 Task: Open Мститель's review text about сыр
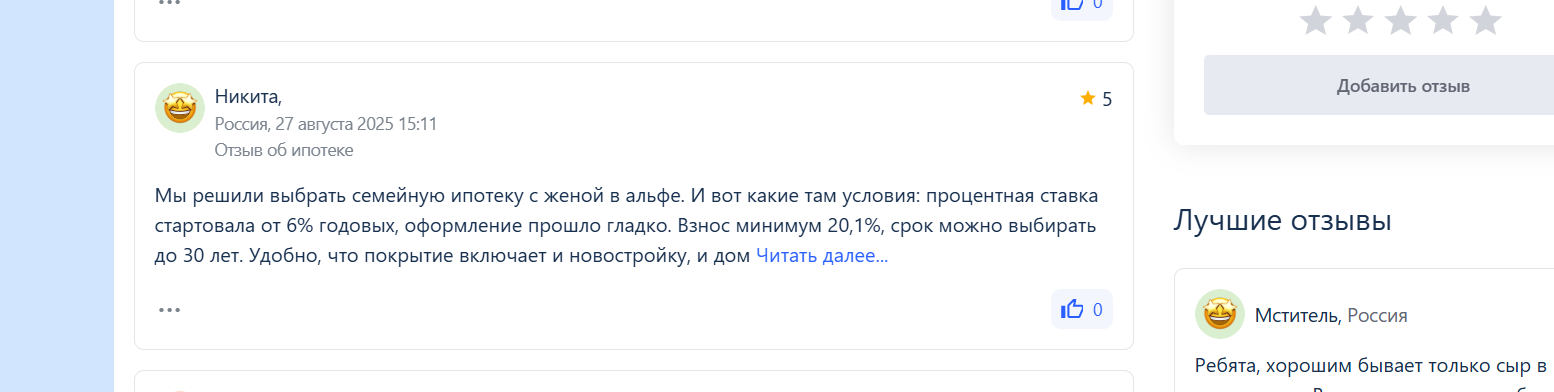(1372, 365)
